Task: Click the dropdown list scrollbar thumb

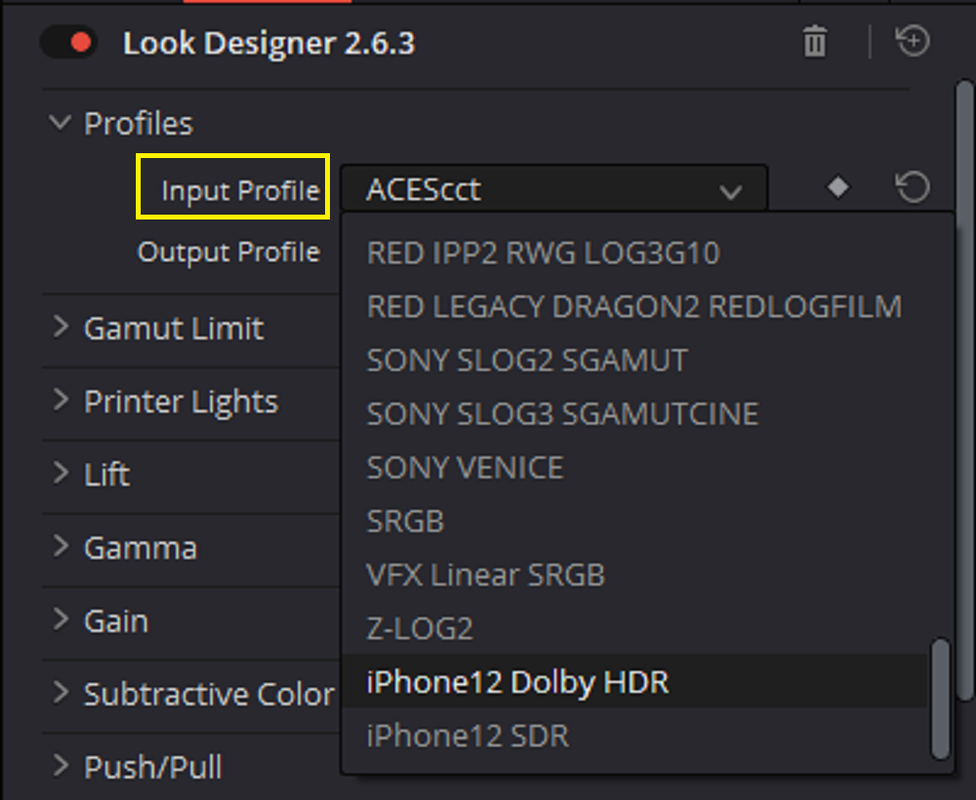Action: (941, 699)
